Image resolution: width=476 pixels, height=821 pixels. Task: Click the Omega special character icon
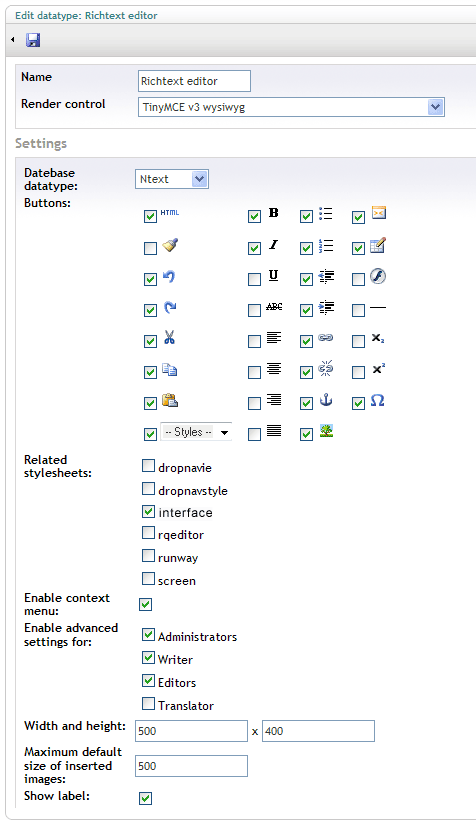point(378,401)
